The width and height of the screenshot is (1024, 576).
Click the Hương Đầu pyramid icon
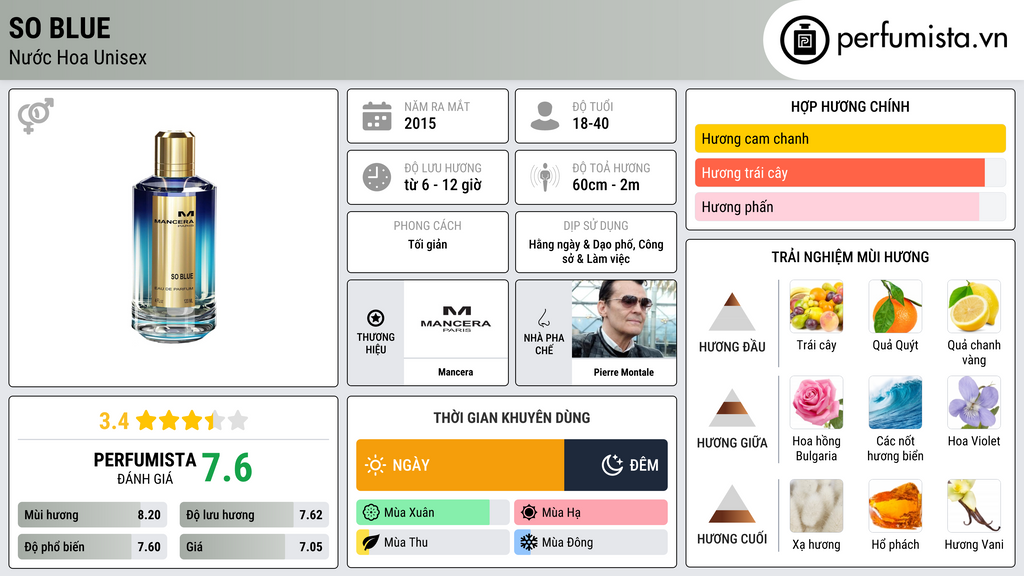[x=732, y=312]
